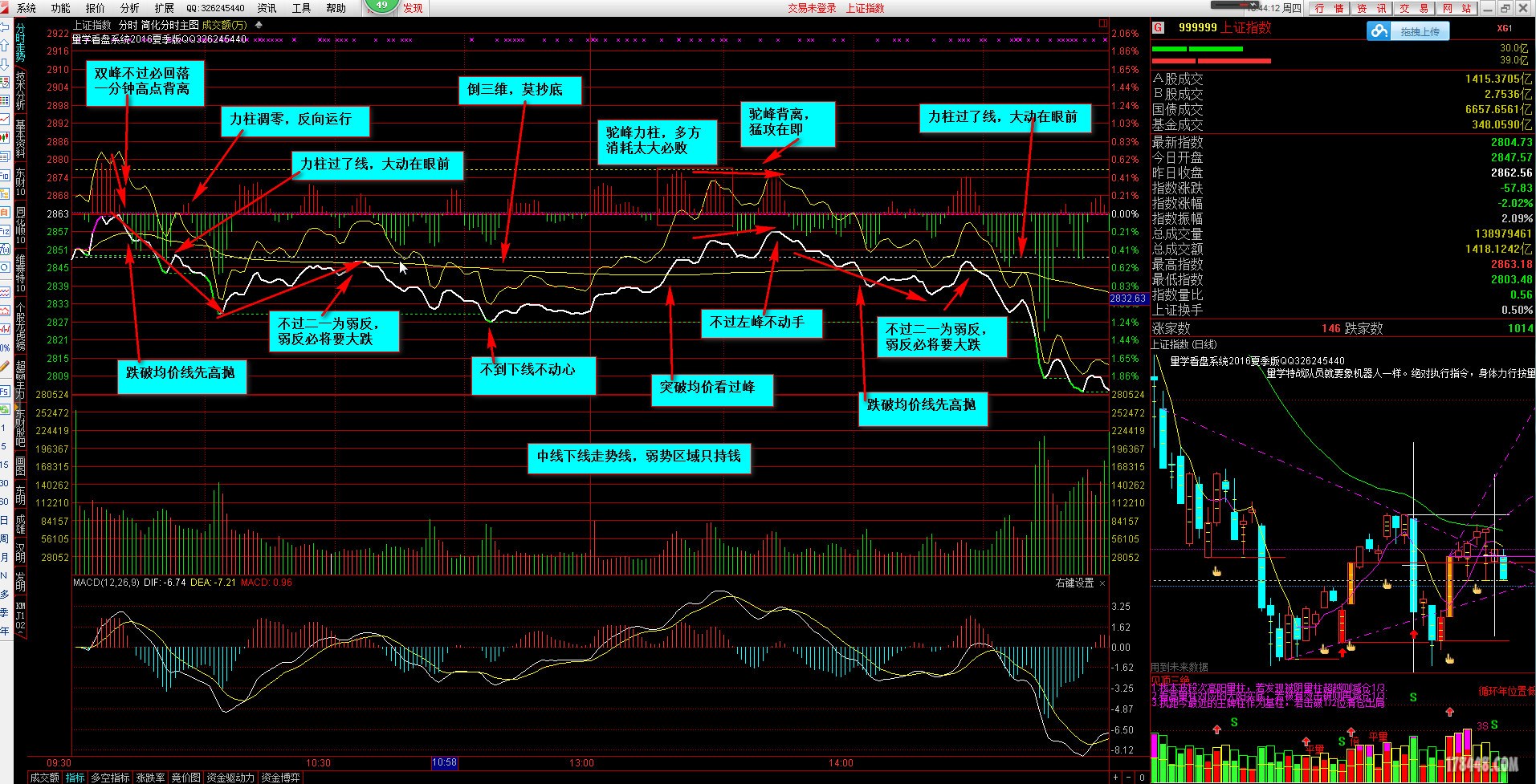
Task: Switch to the 成交额 bottom tab
Action: pyautogui.click(x=45, y=778)
